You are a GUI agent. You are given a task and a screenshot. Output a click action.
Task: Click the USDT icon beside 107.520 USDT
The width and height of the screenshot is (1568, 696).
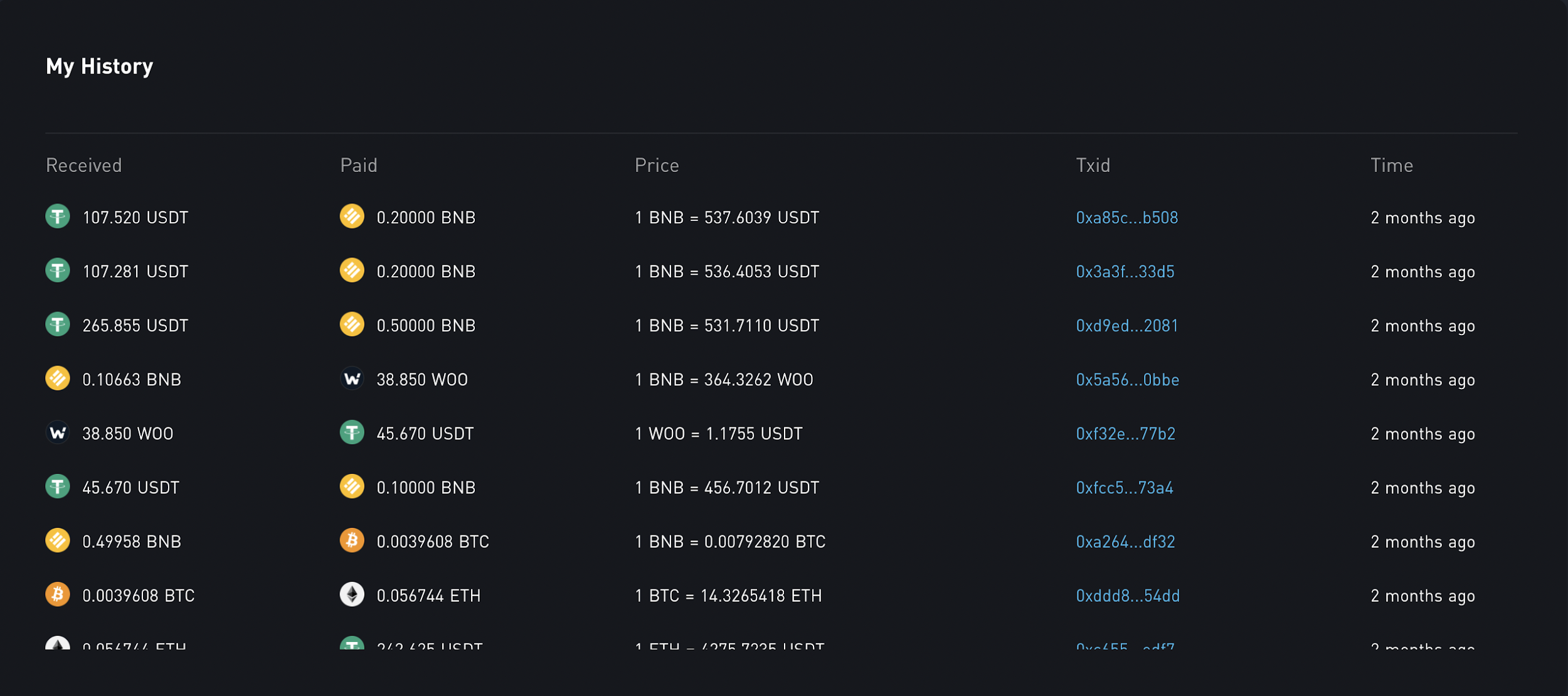(58, 217)
